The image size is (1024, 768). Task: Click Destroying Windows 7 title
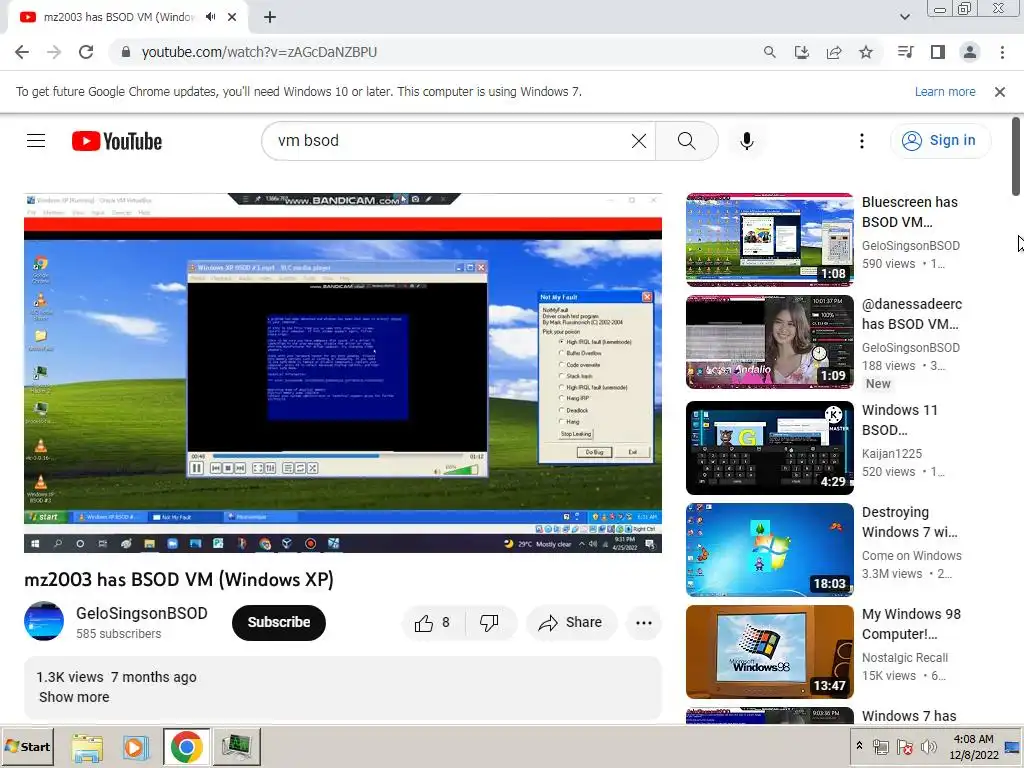click(910, 522)
